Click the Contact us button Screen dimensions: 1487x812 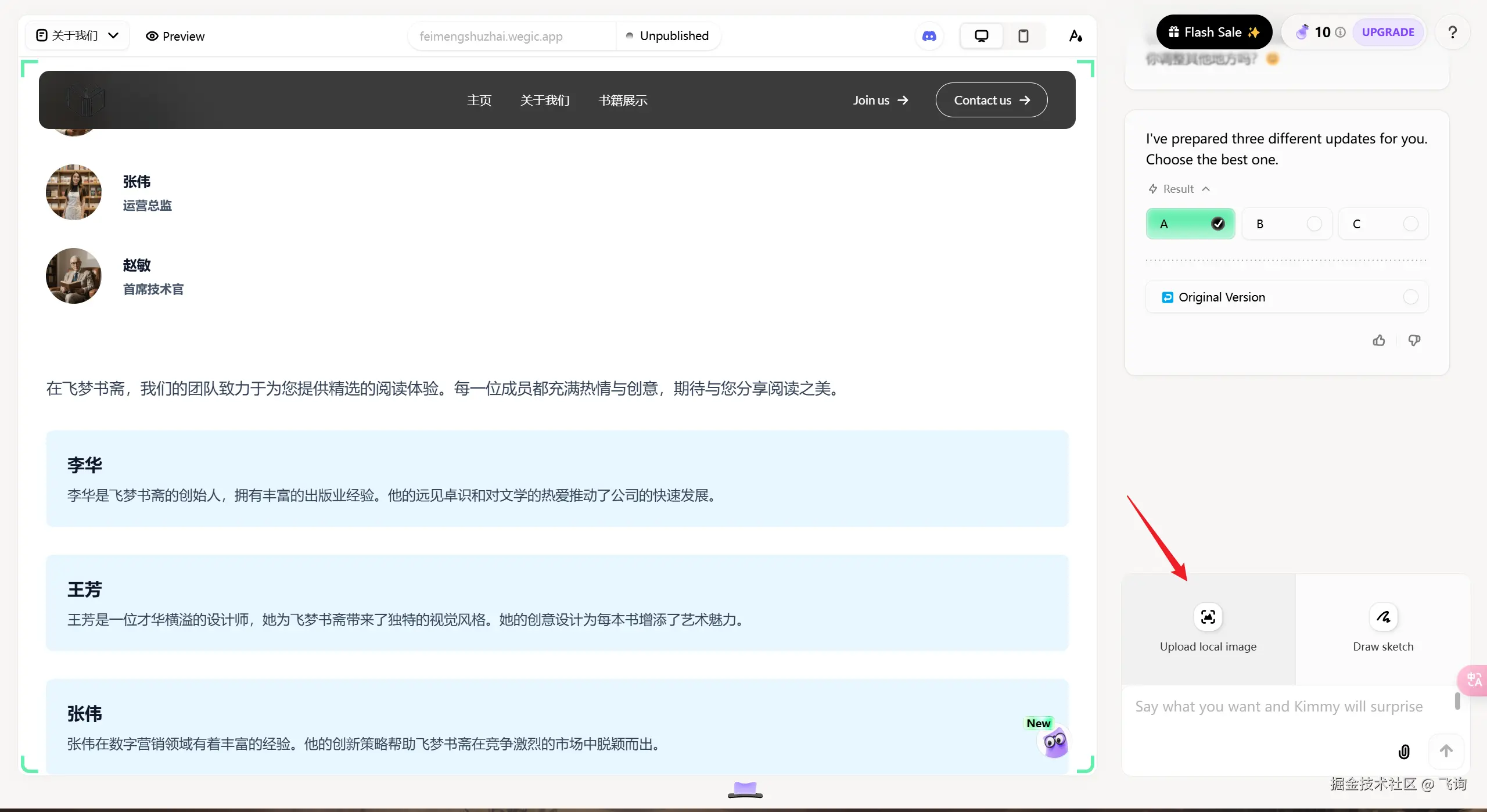pyautogui.click(x=991, y=100)
